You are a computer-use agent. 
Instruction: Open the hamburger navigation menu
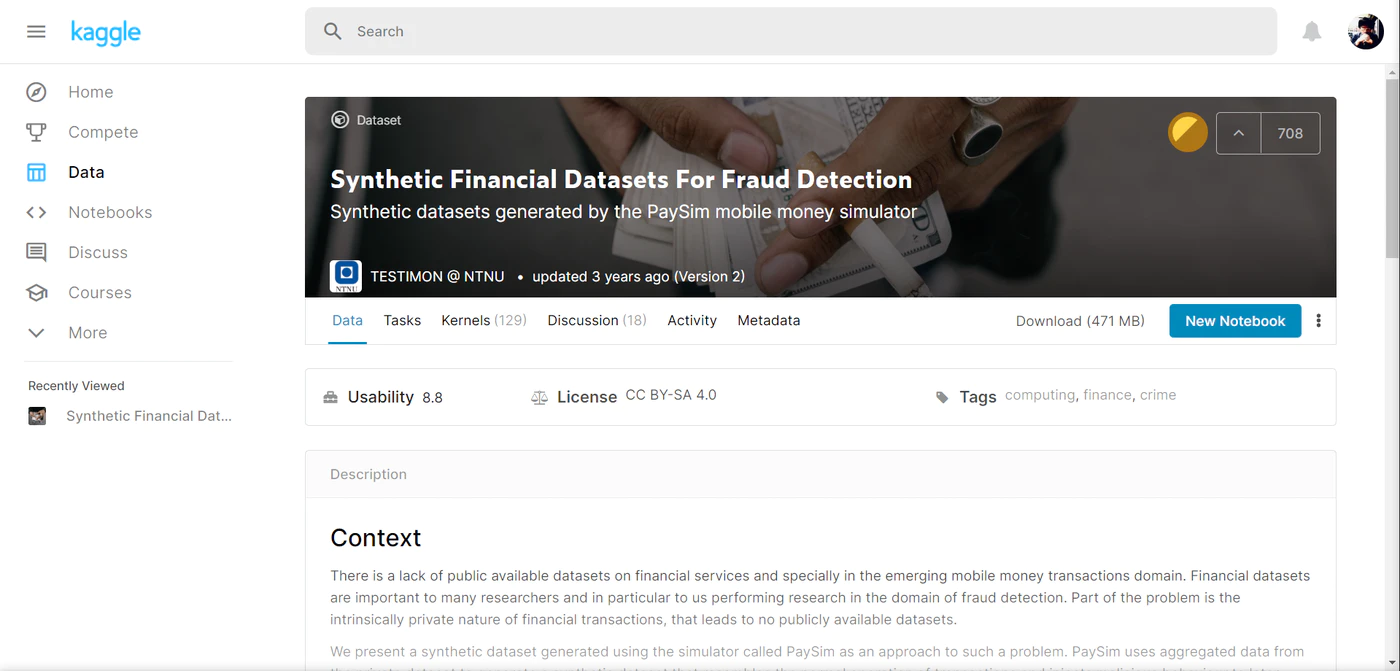(x=36, y=32)
